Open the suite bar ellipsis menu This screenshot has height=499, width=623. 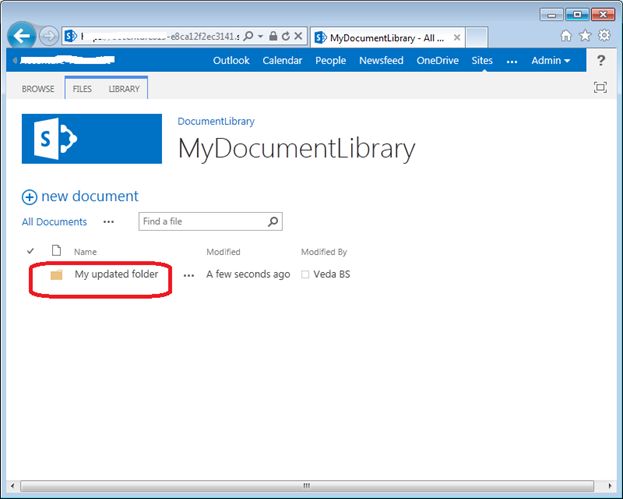(x=512, y=62)
